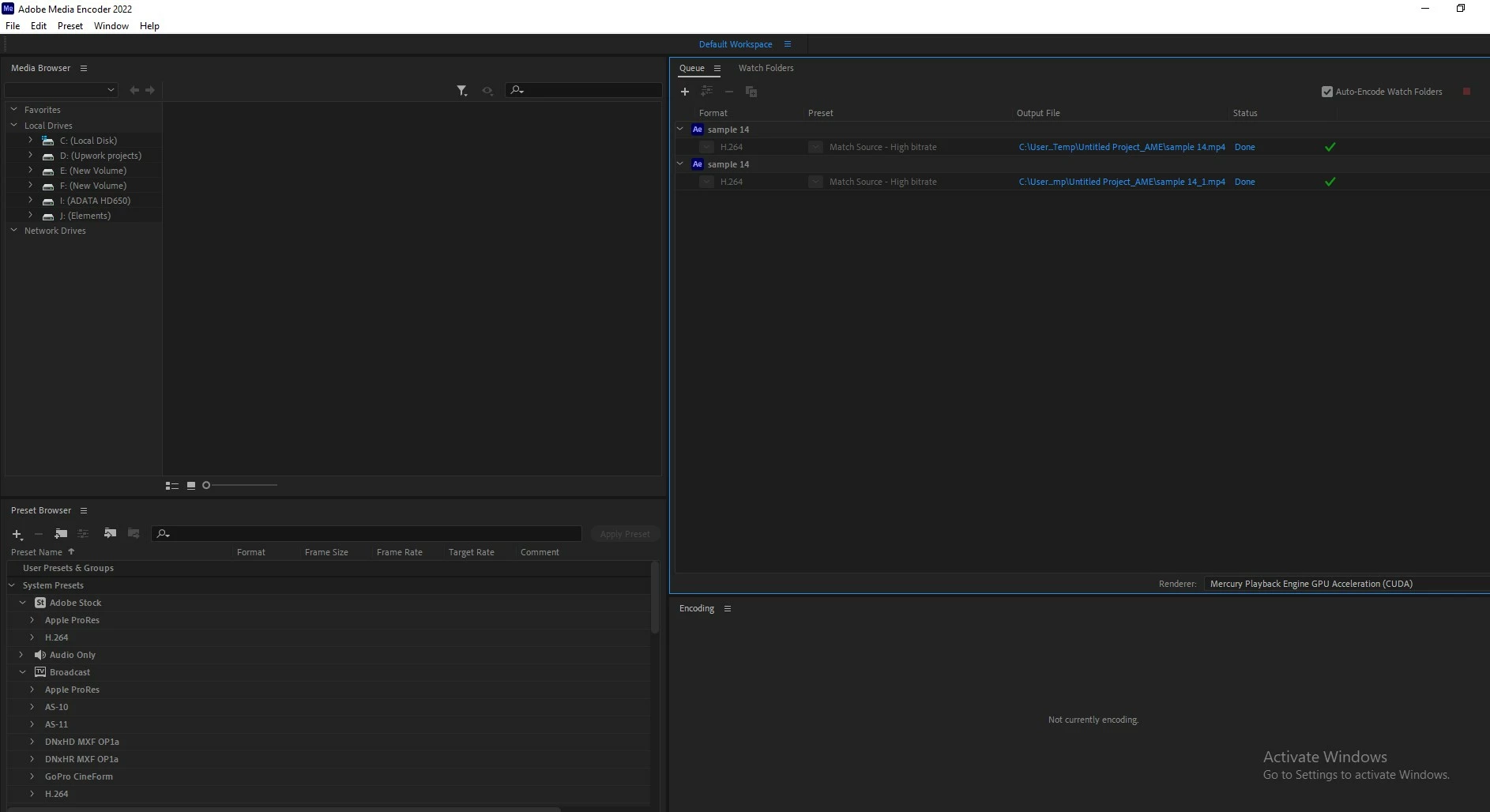Create a new preset group folder
This screenshot has height=812, width=1490.
tap(61, 534)
